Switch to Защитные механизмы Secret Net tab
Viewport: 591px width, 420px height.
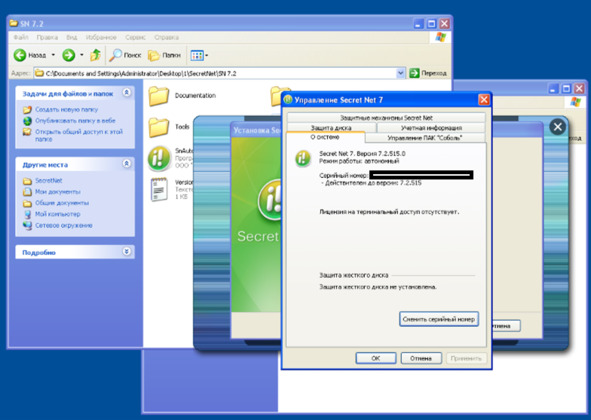pos(386,118)
